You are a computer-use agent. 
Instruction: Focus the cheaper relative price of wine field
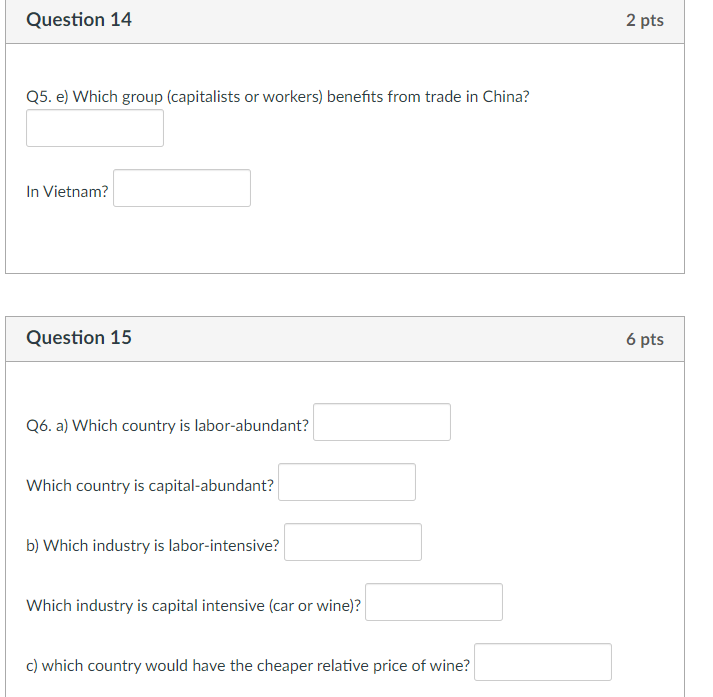pos(542,662)
